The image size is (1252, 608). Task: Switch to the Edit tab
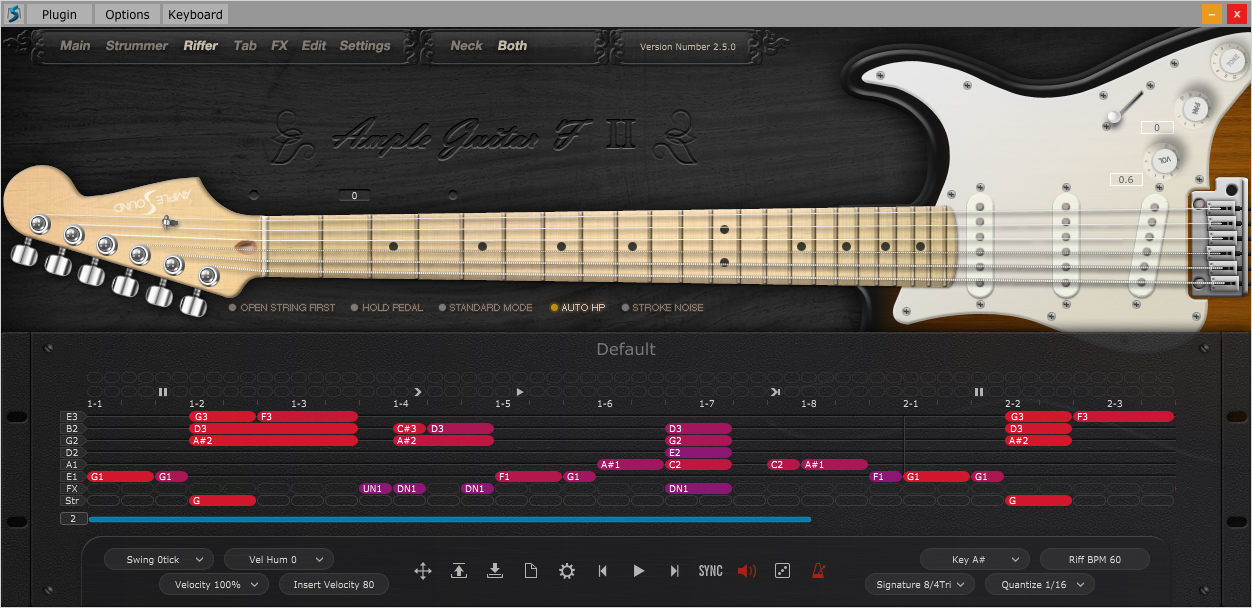pyautogui.click(x=314, y=46)
